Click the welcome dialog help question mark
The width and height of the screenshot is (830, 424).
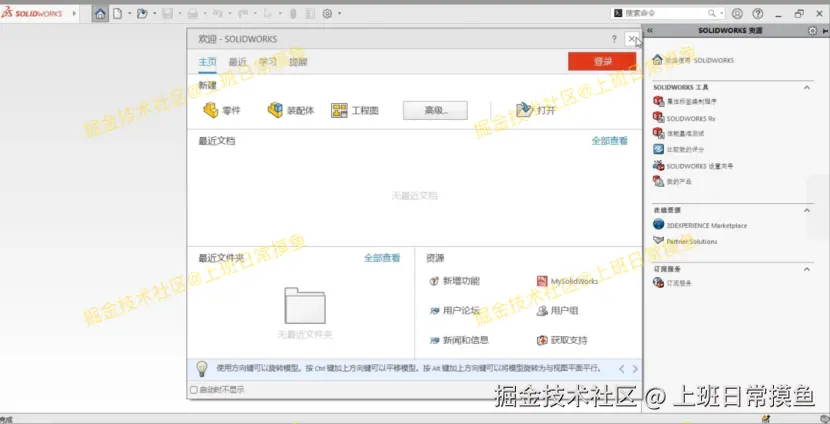[x=614, y=39]
